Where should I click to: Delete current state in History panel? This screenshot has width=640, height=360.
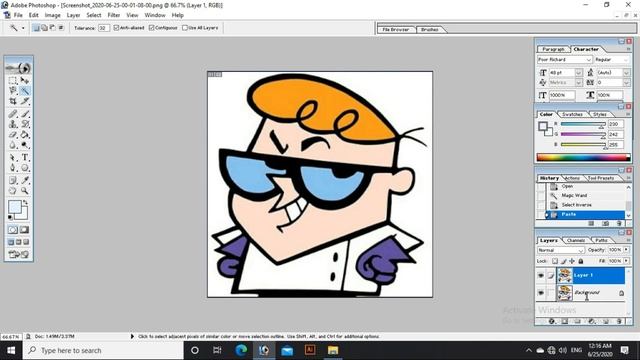[x=619, y=223]
